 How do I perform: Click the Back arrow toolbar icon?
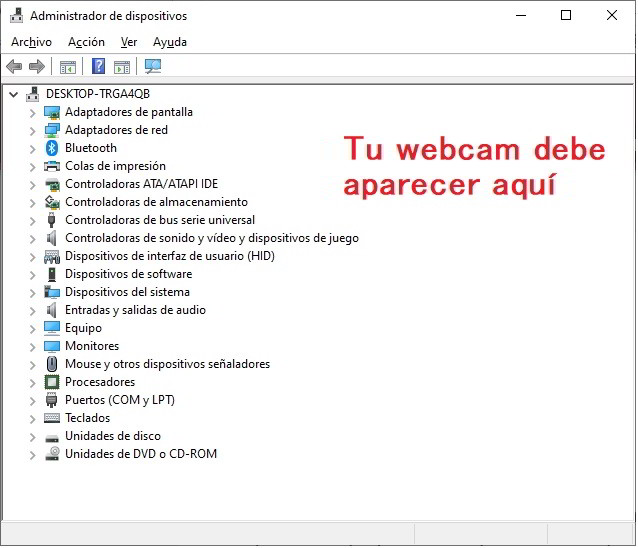[14, 67]
